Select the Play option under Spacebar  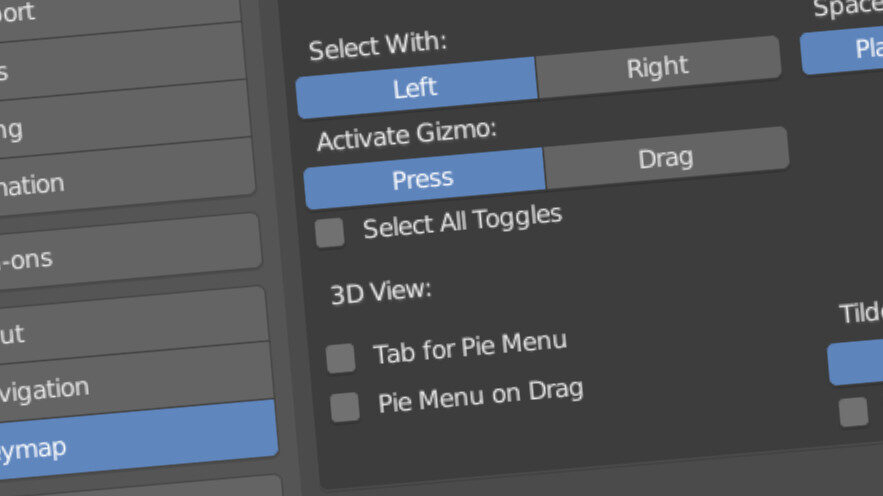[845, 50]
